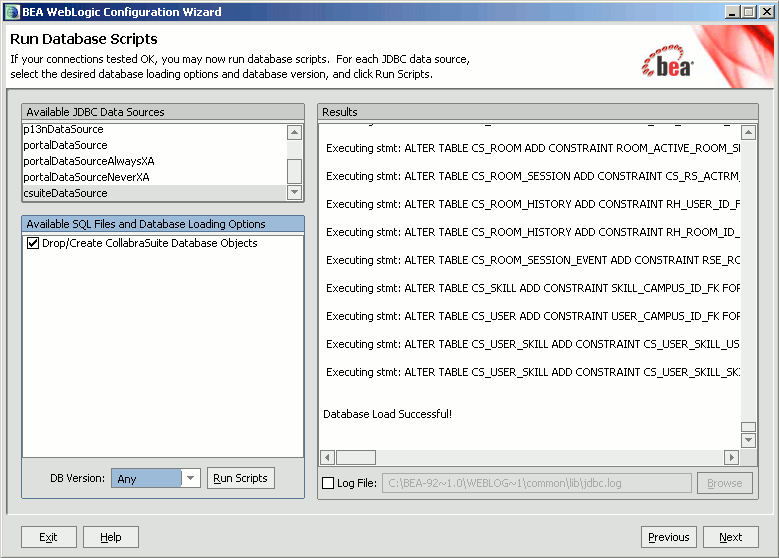Click the WebLogic wizard title bar icon
Viewport: 779px width, 558px height.
click(12, 12)
